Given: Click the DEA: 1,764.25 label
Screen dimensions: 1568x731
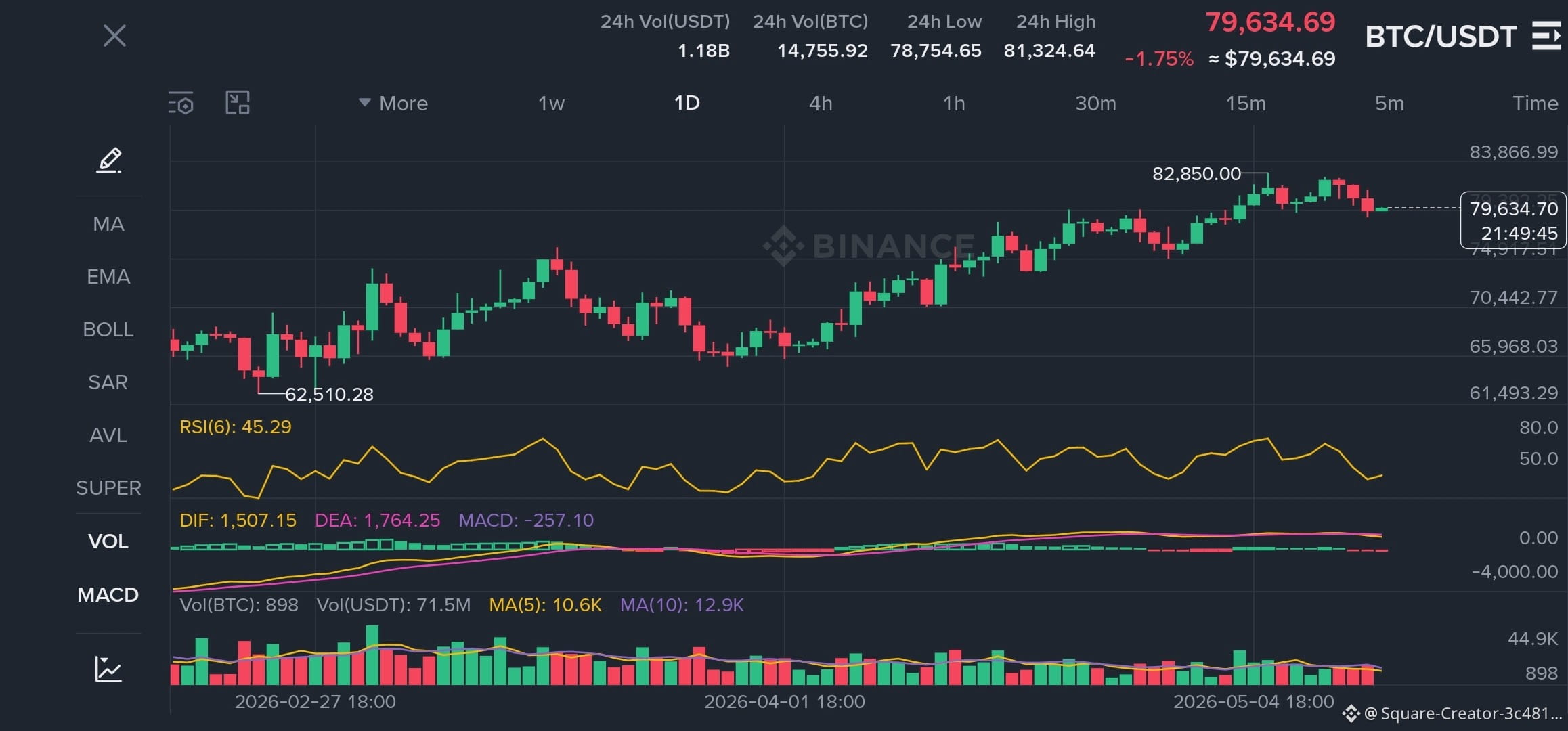Looking at the screenshot, I should pyautogui.click(x=378, y=520).
